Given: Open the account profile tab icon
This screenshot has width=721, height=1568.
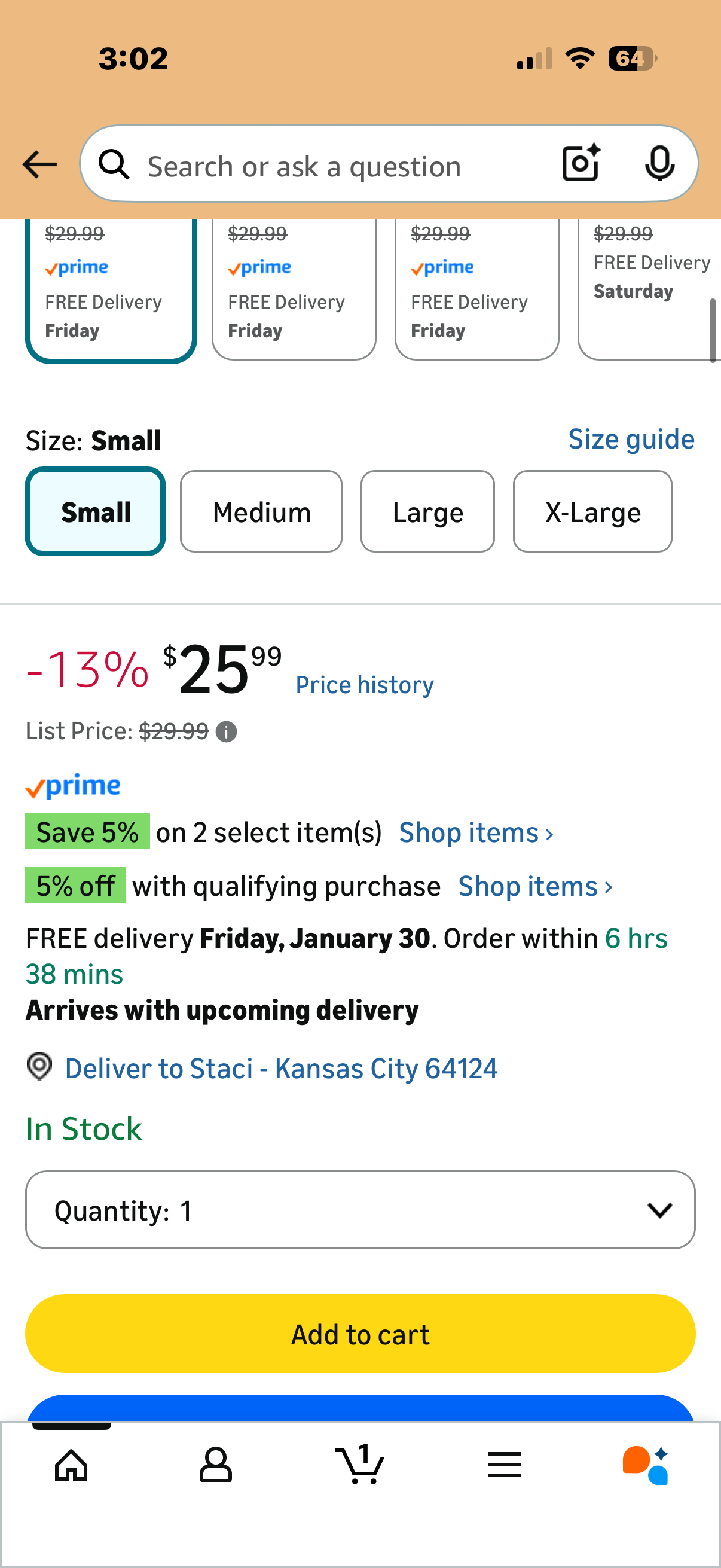Looking at the screenshot, I should tap(215, 1465).
